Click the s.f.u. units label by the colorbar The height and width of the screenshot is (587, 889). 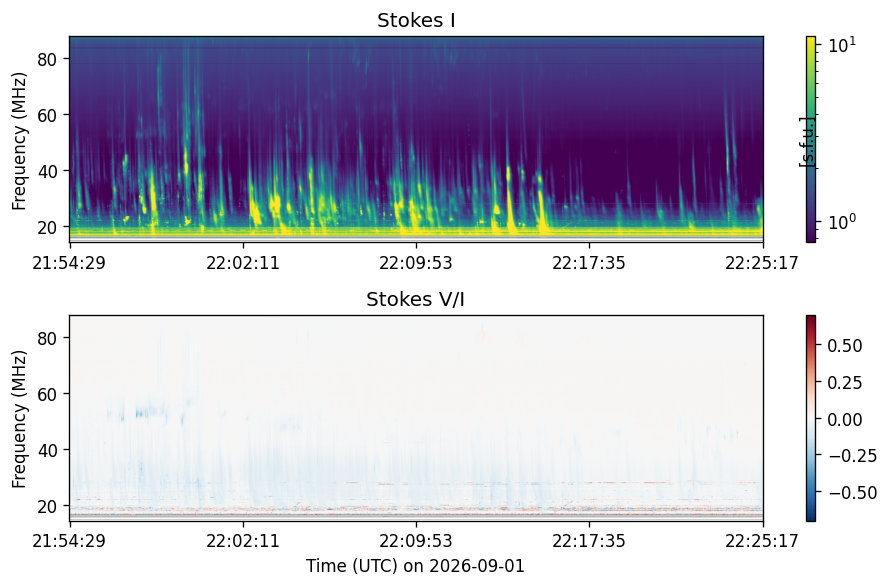click(x=807, y=142)
